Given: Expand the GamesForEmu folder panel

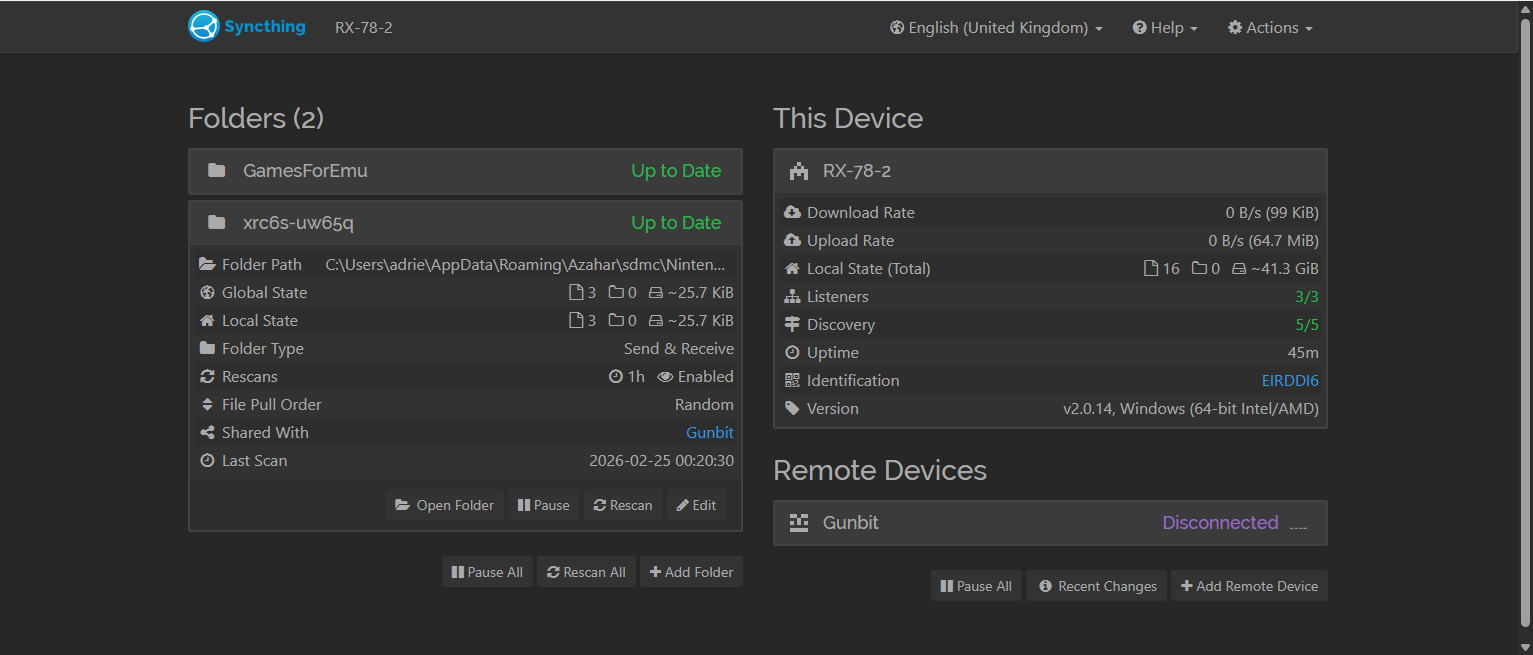Looking at the screenshot, I should (x=465, y=171).
